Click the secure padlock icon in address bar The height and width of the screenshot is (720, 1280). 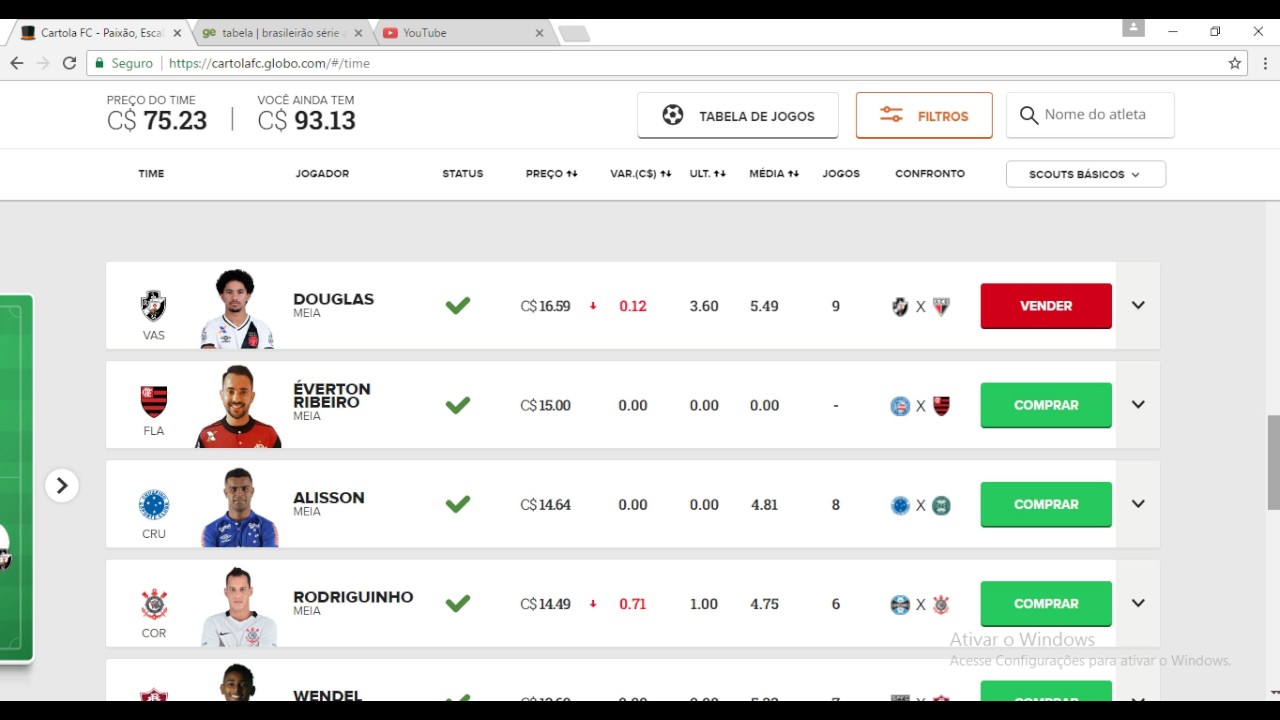[99, 63]
